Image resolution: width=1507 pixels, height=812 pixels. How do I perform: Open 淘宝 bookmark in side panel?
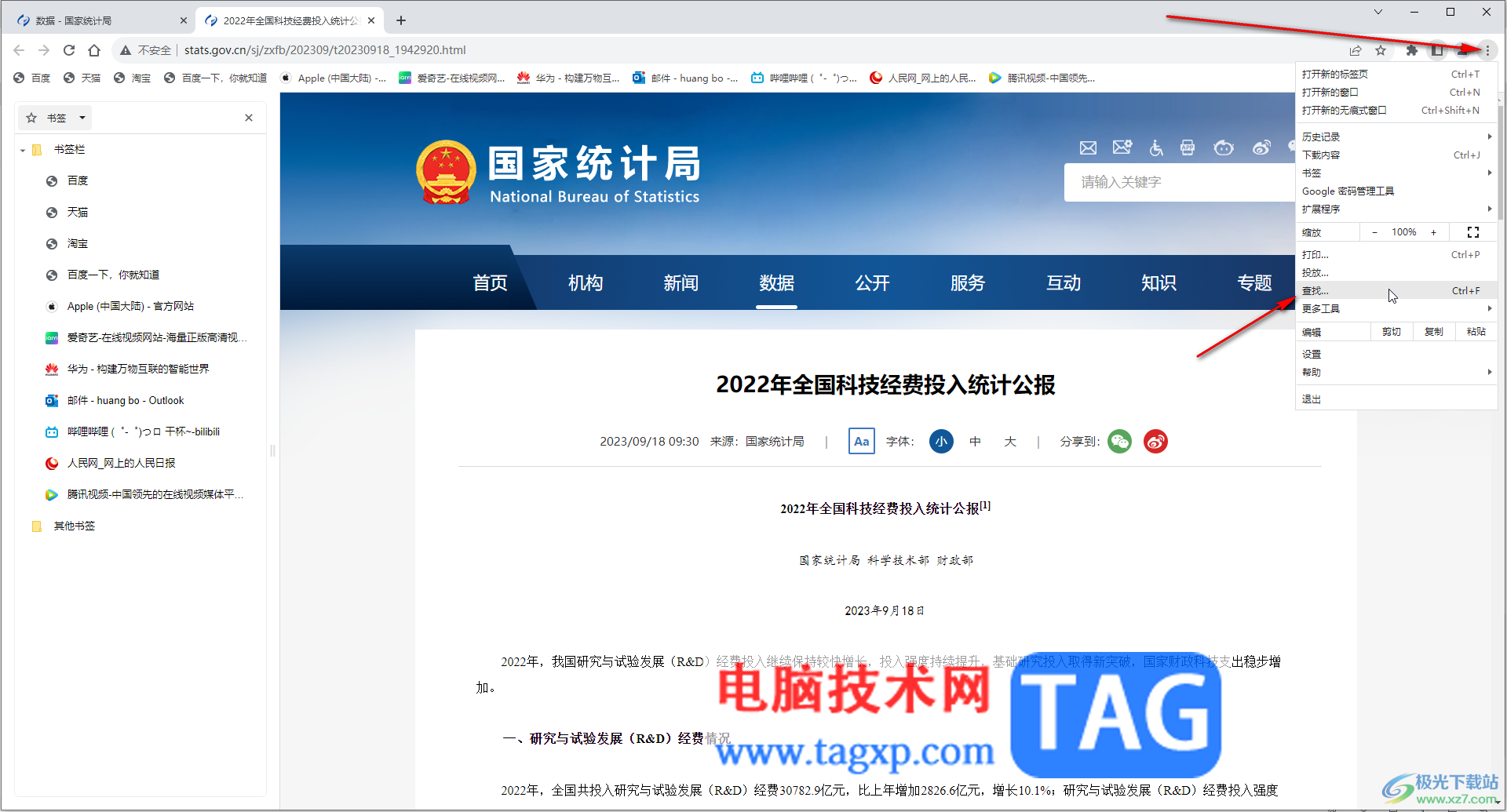(x=78, y=243)
